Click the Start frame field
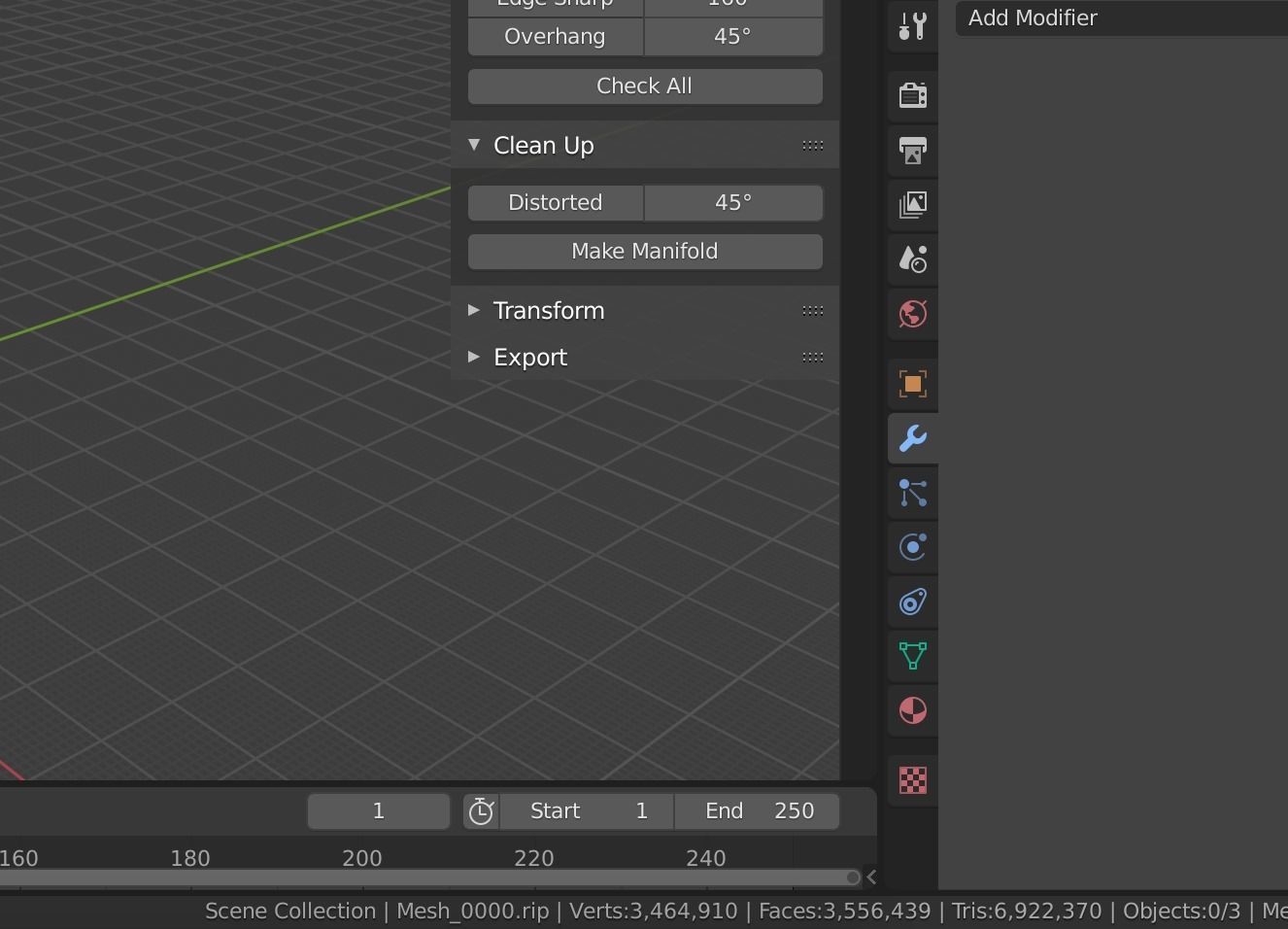The height and width of the screenshot is (929, 1288). pos(587,811)
